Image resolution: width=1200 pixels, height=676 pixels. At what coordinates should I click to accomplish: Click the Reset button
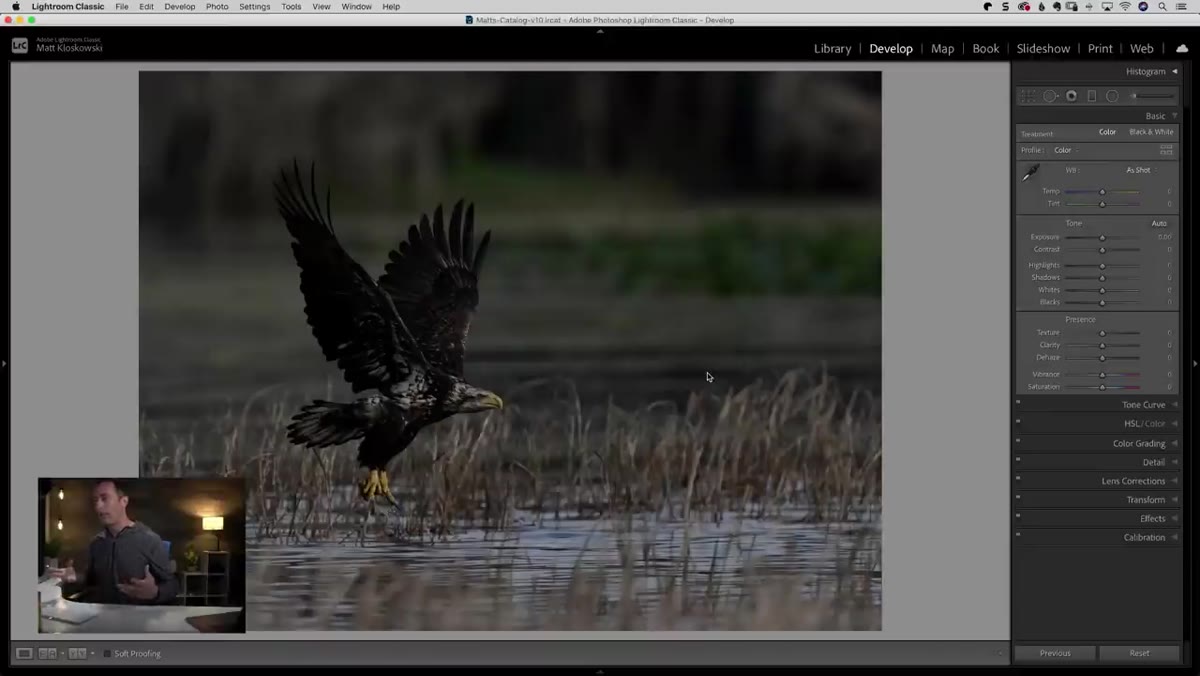point(1139,653)
